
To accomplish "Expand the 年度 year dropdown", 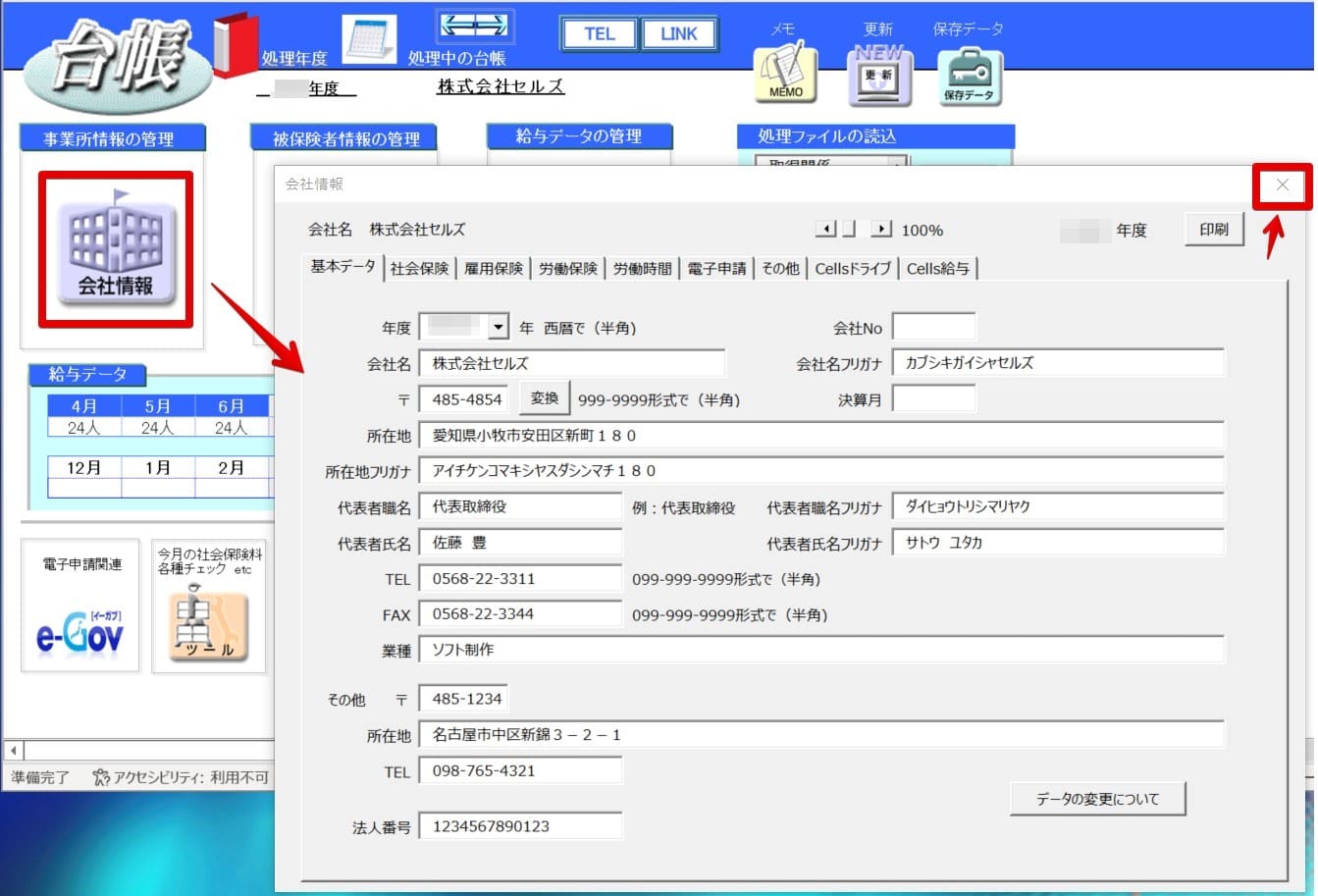I will 499,327.
